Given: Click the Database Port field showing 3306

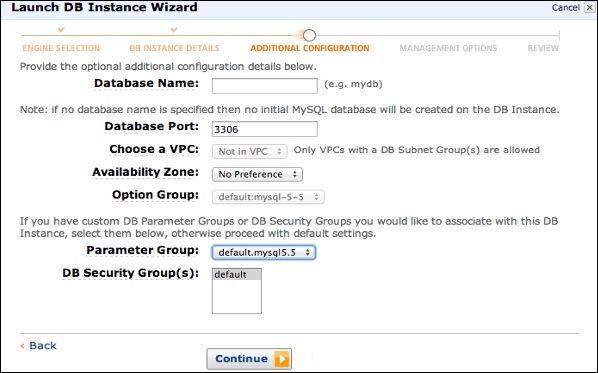Looking at the screenshot, I should click(265, 129).
